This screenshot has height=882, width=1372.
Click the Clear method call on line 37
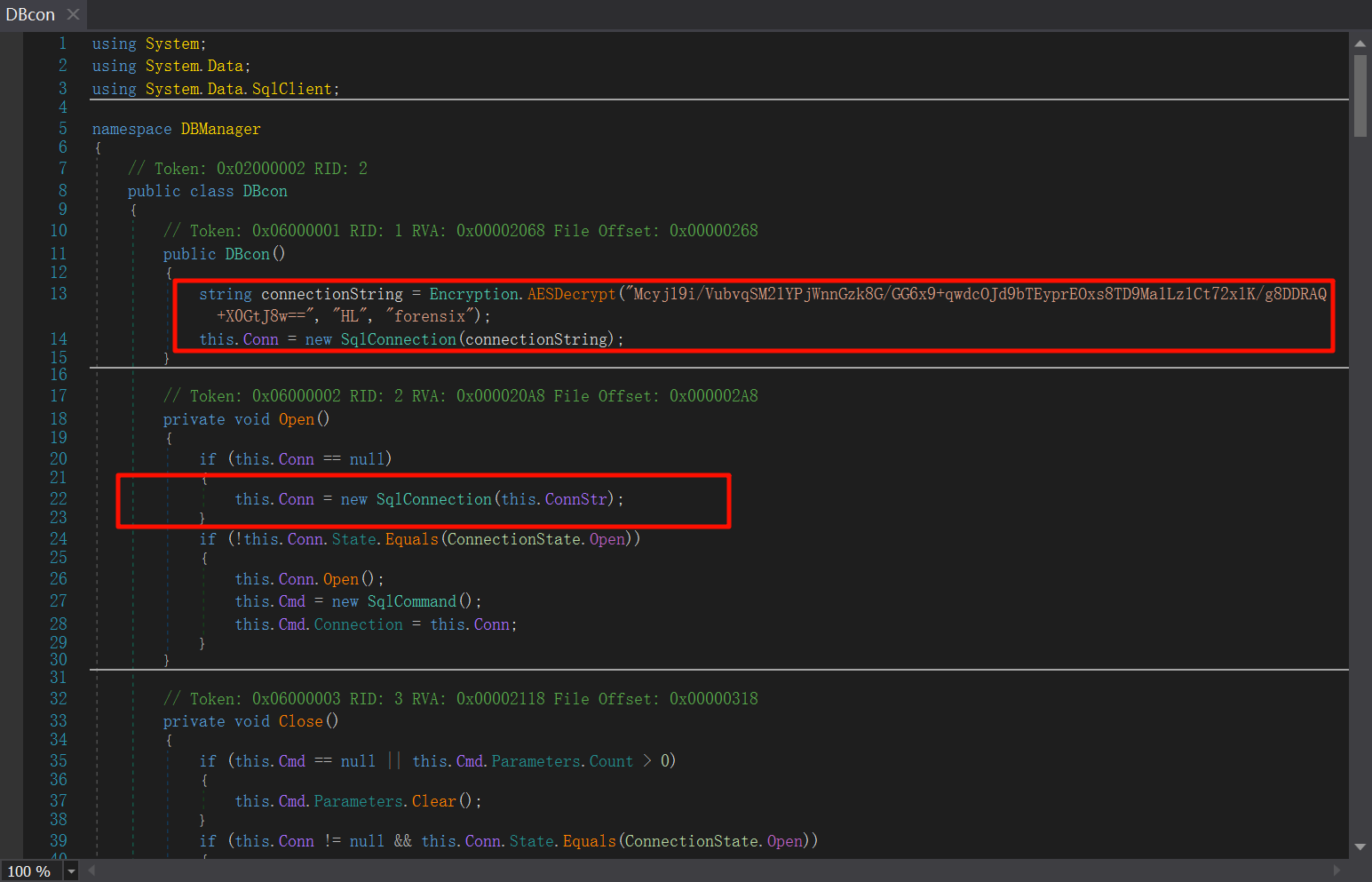click(433, 801)
